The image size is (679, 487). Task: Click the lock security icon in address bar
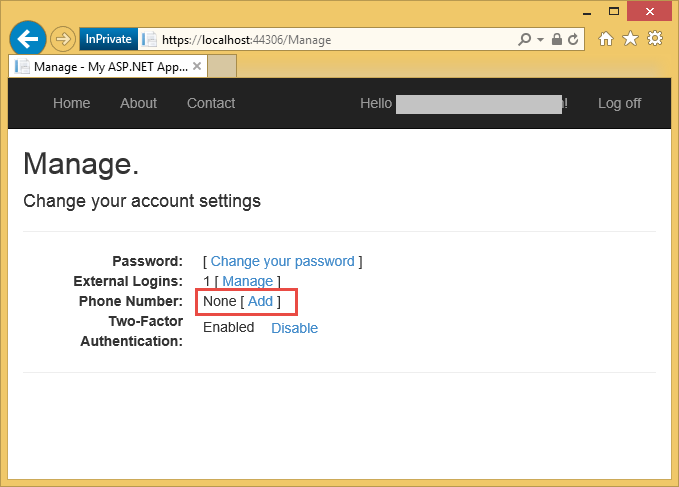[557, 40]
